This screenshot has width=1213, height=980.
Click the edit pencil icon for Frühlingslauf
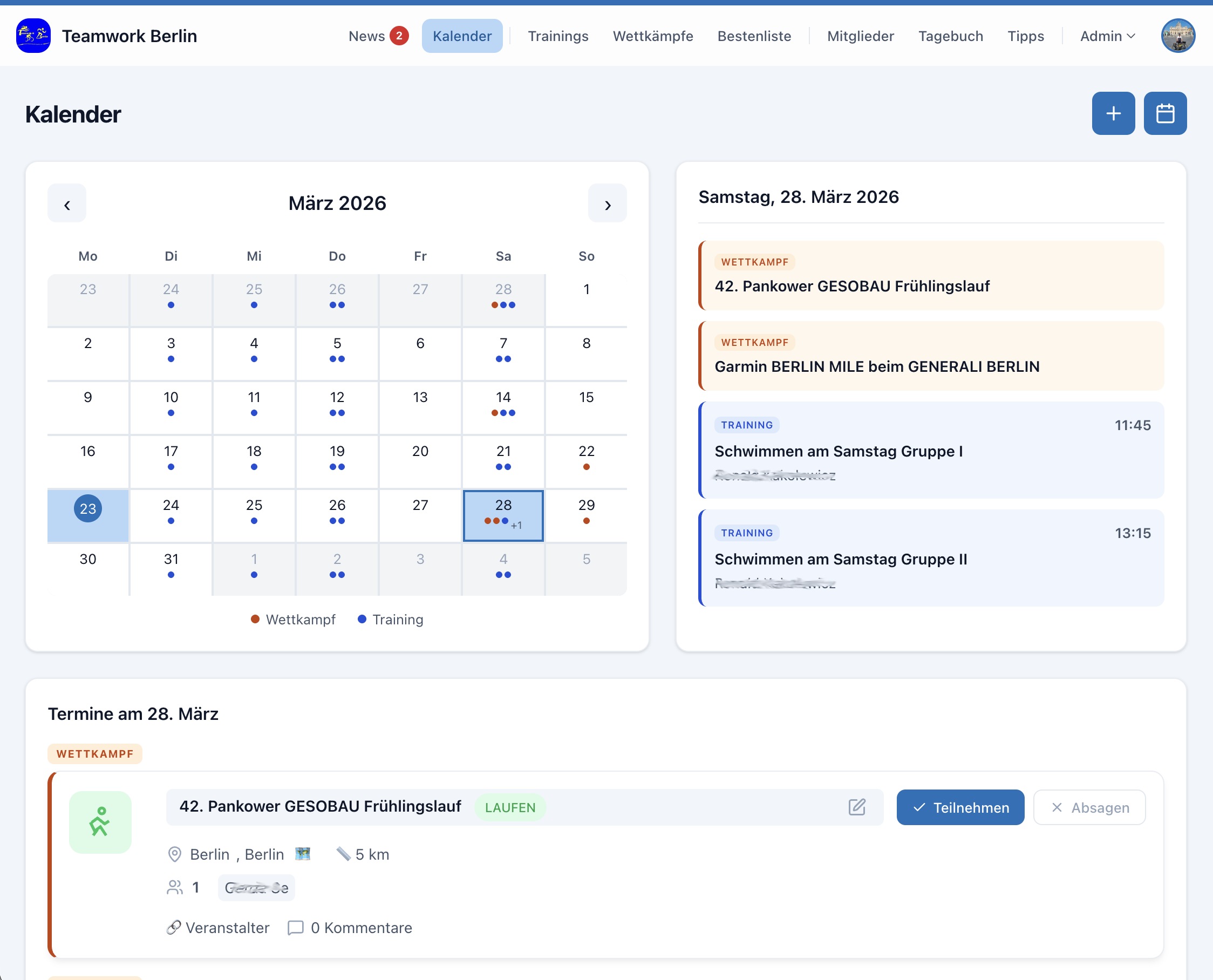coord(856,807)
